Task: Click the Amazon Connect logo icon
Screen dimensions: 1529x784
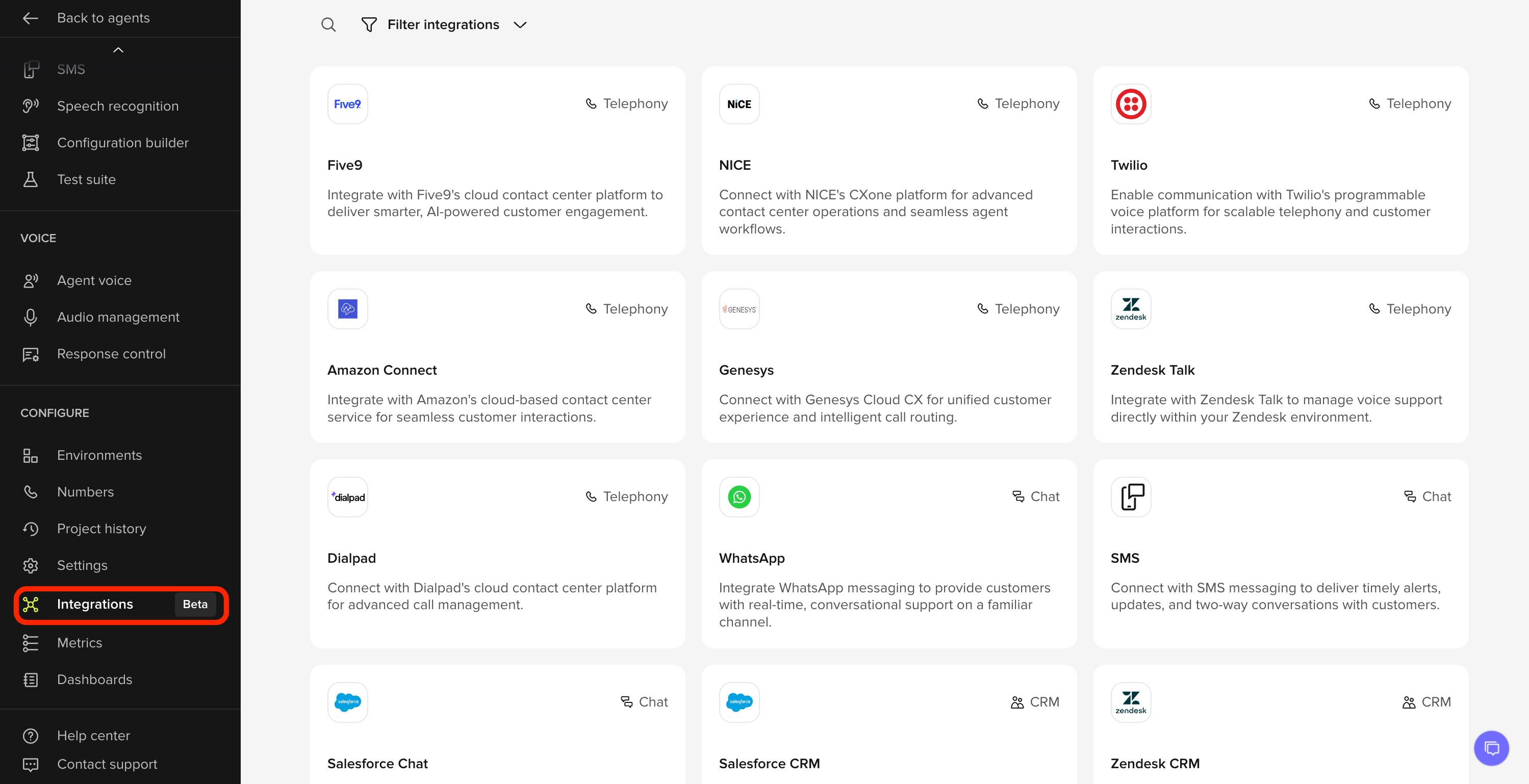Action: pyautogui.click(x=348, y=309)
